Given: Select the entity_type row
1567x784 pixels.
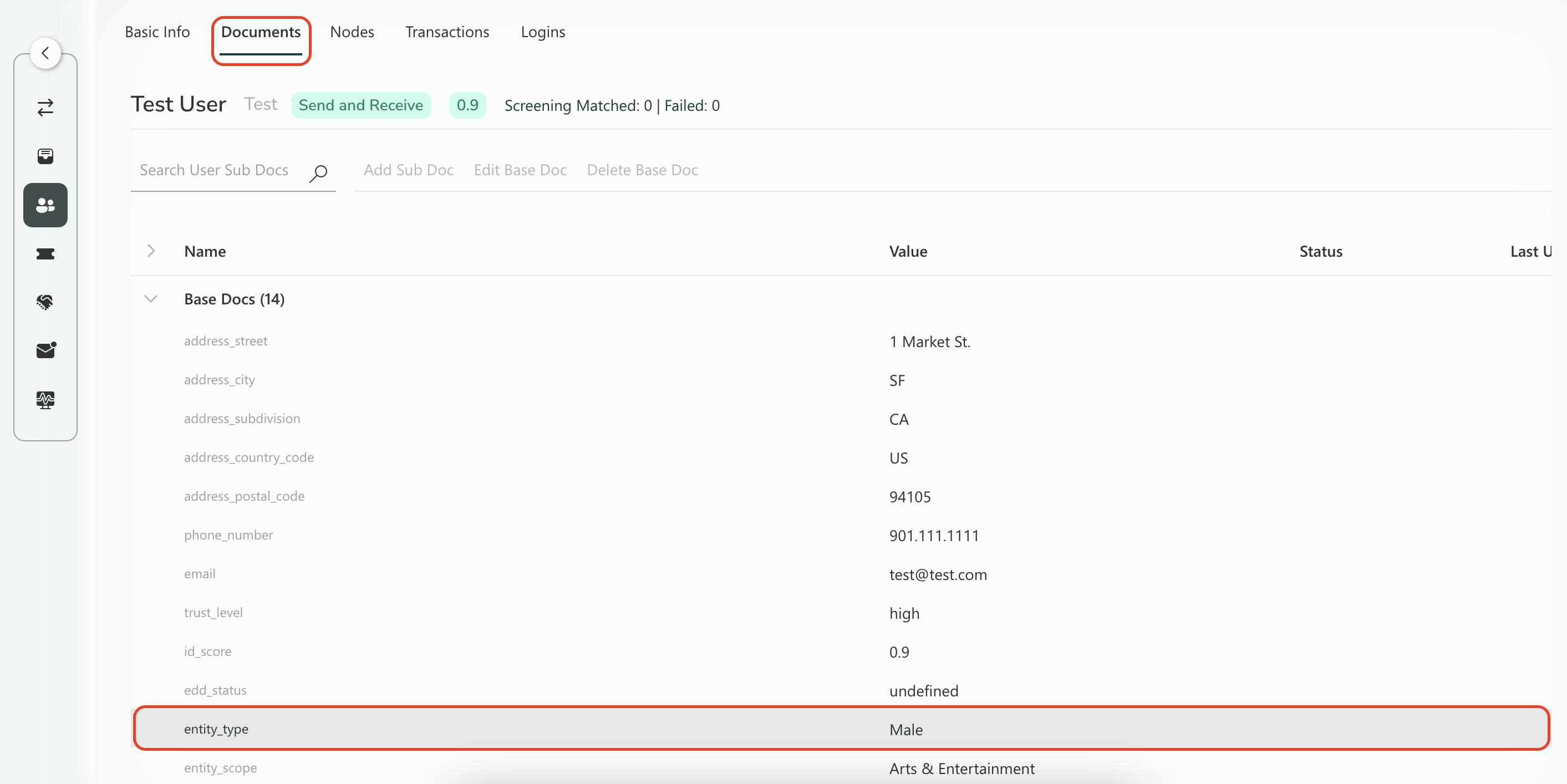Looking at the screenshot, I should [841, 729].
